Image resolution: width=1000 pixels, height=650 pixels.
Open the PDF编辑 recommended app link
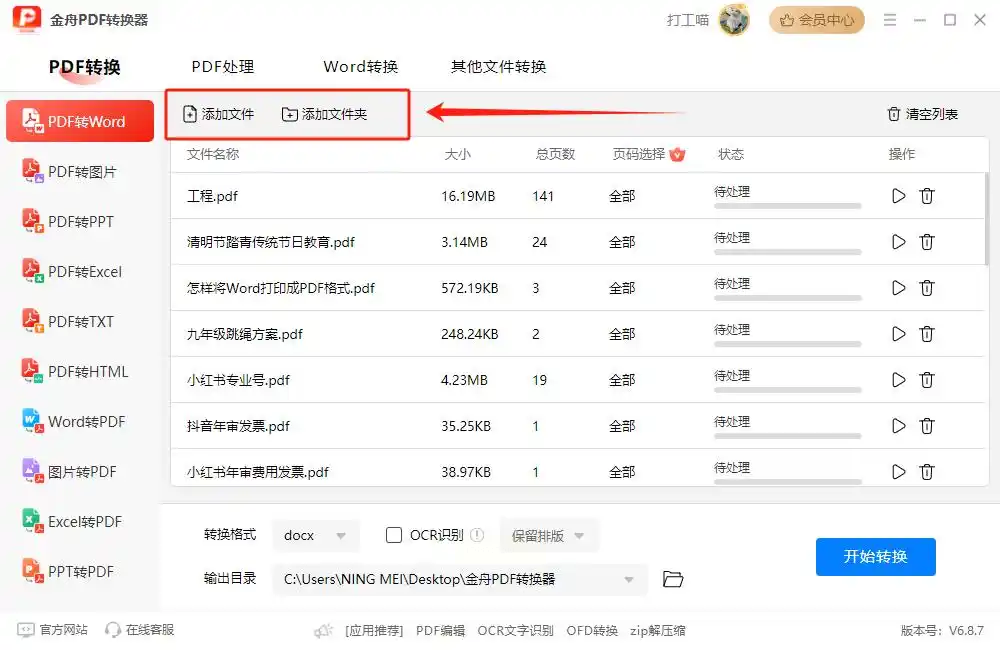(x=440, y=631)
